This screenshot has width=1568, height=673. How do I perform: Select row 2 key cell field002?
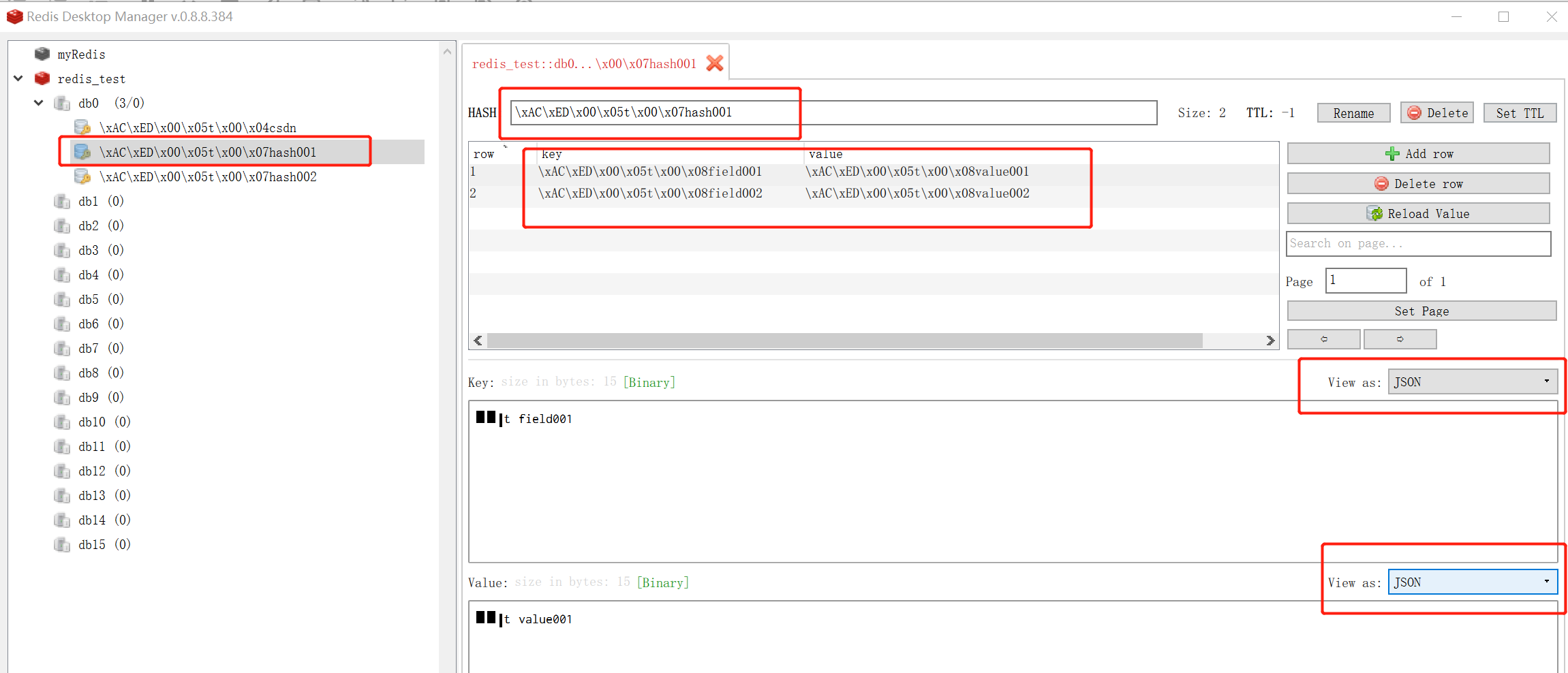tap(650, 193)
